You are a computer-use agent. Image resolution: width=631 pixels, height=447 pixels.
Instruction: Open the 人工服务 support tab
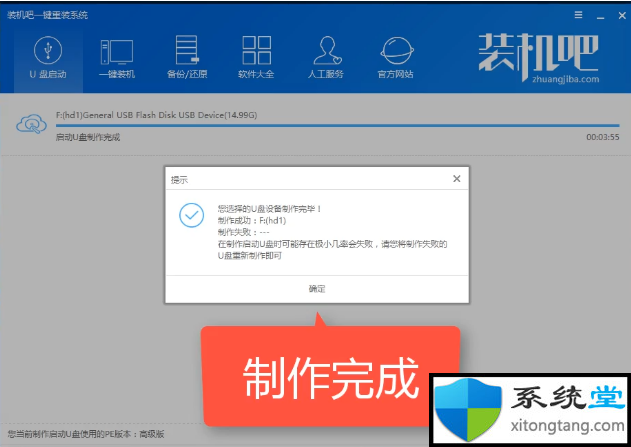[x=326, y=58]
